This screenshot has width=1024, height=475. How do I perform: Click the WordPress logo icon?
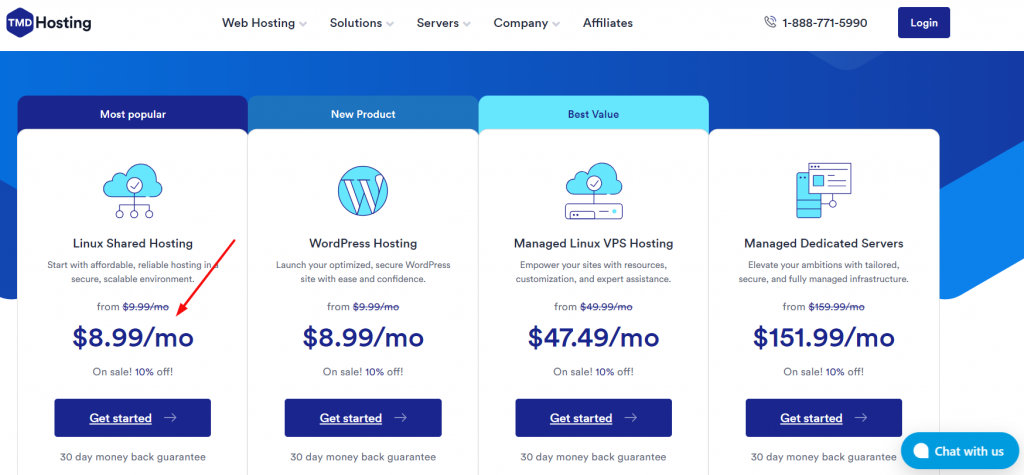point(363,190)
